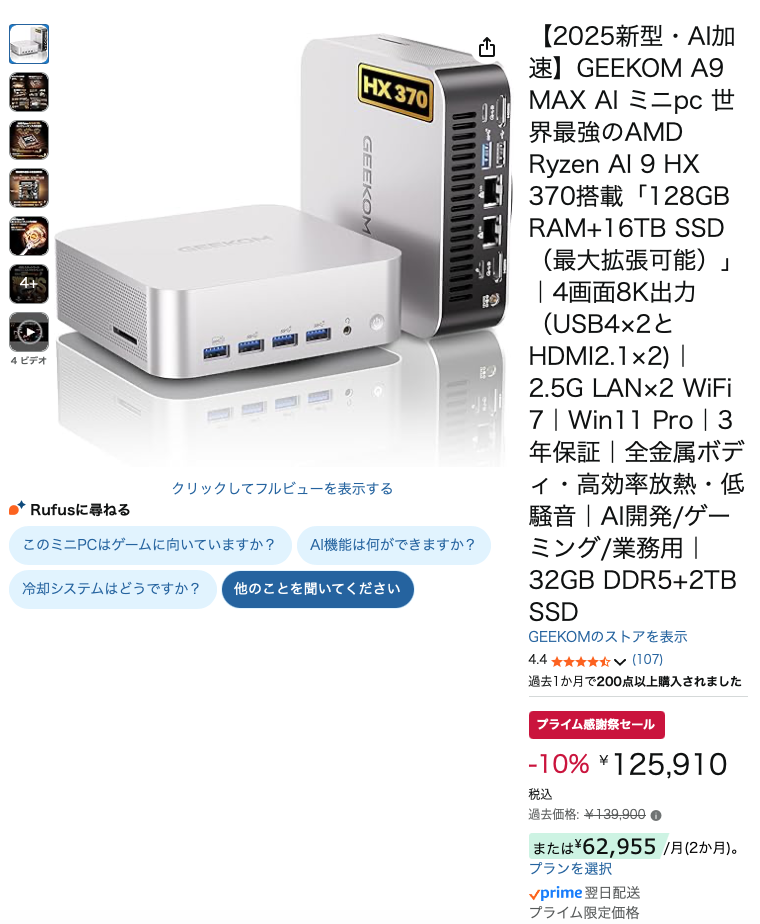
Task: Click クリックしてフルビューを表示する link
Action: 282,489
